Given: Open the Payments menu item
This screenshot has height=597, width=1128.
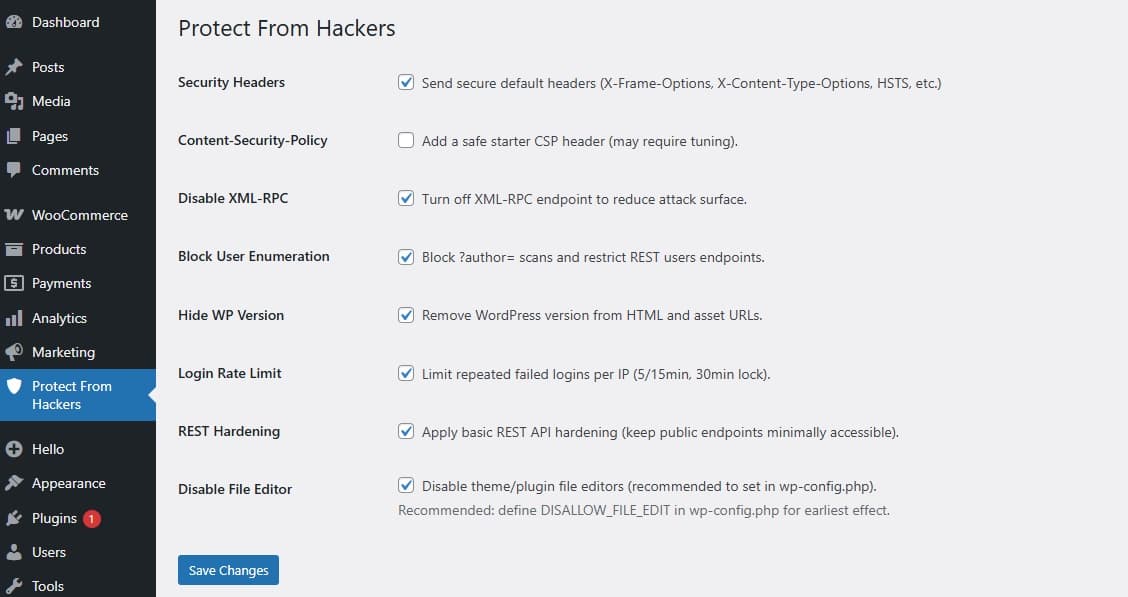Looking at the screenshot, I should (61, 283).
